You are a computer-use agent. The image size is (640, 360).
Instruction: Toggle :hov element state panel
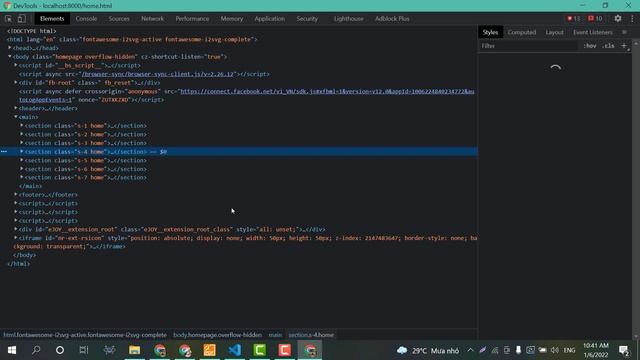[x=589, y=46]
